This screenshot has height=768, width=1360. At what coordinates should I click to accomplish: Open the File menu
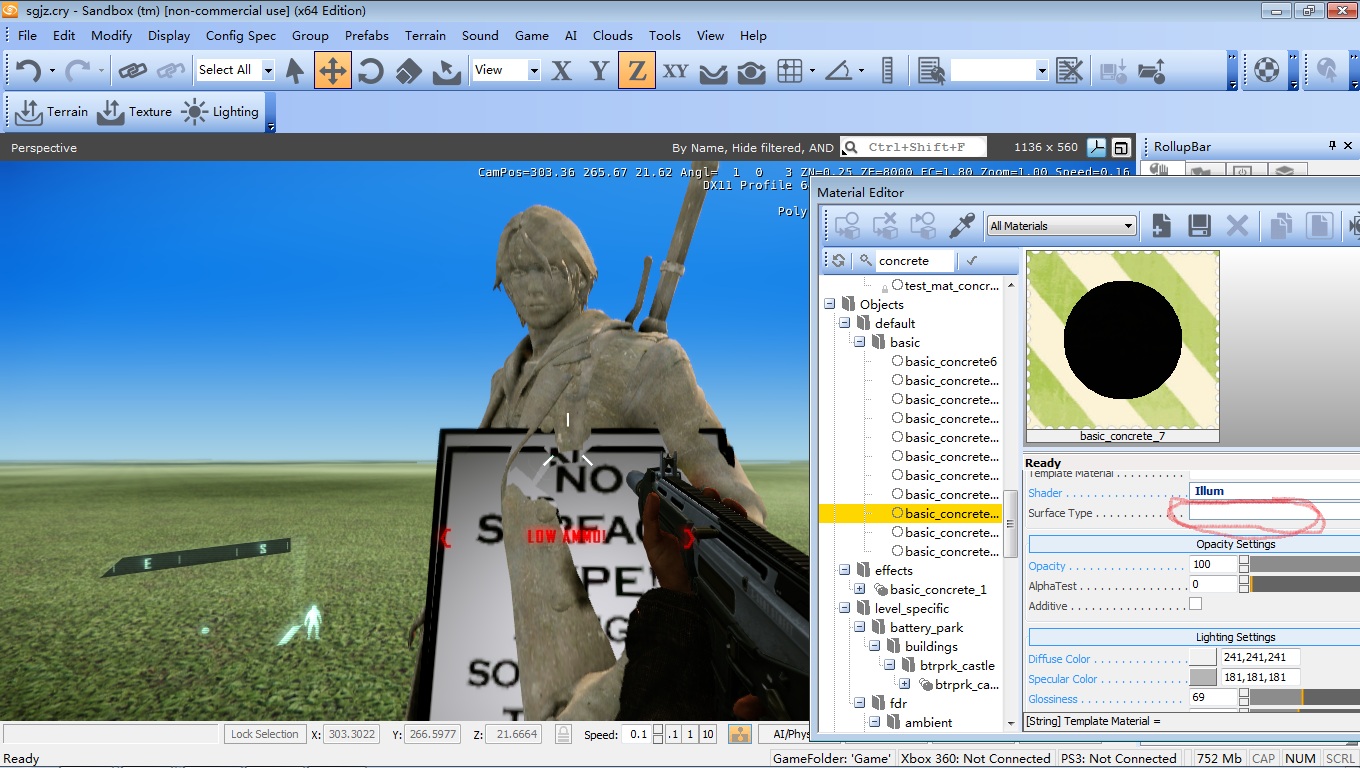pos(27,35)
